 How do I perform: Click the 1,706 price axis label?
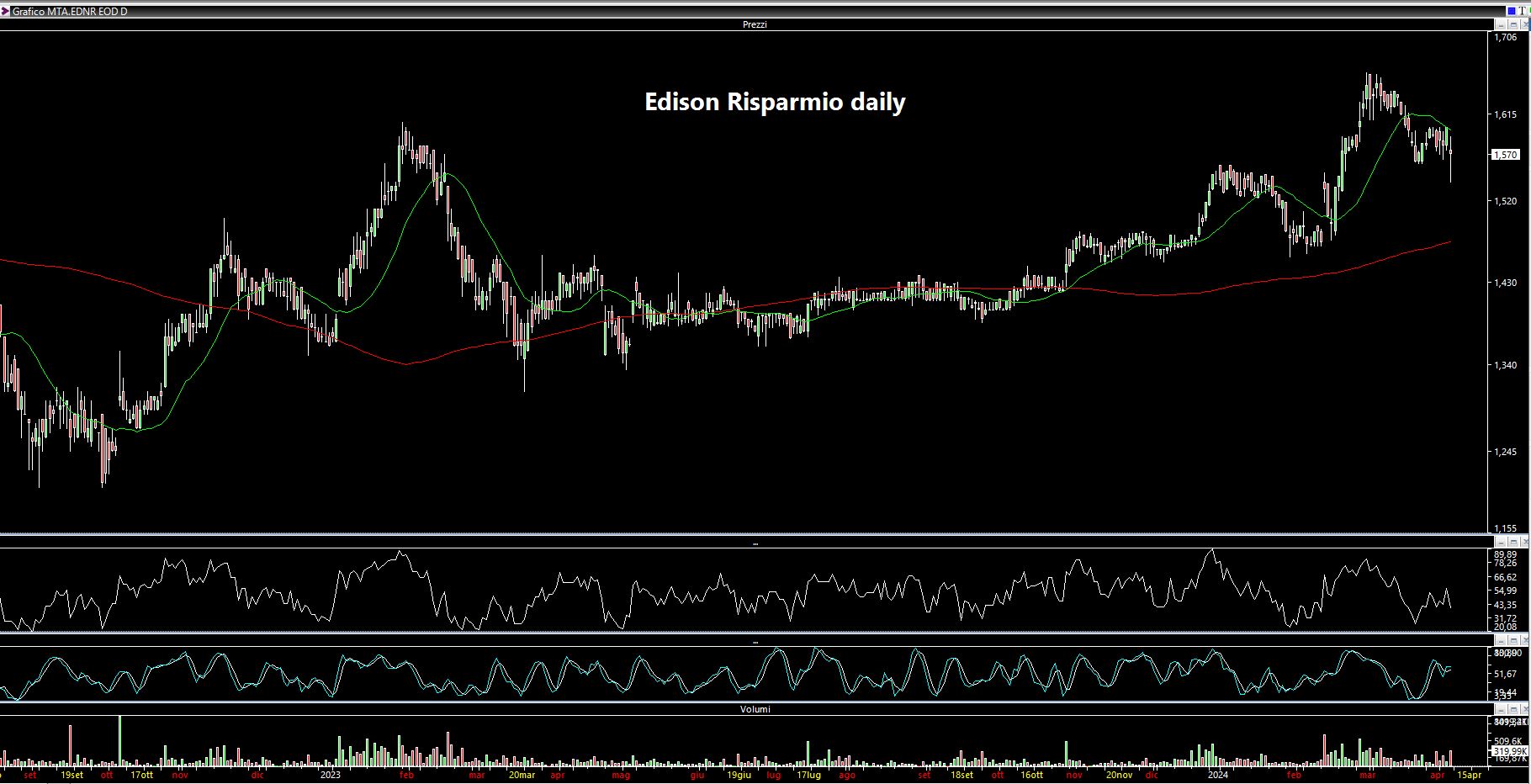click(1506, 37)
